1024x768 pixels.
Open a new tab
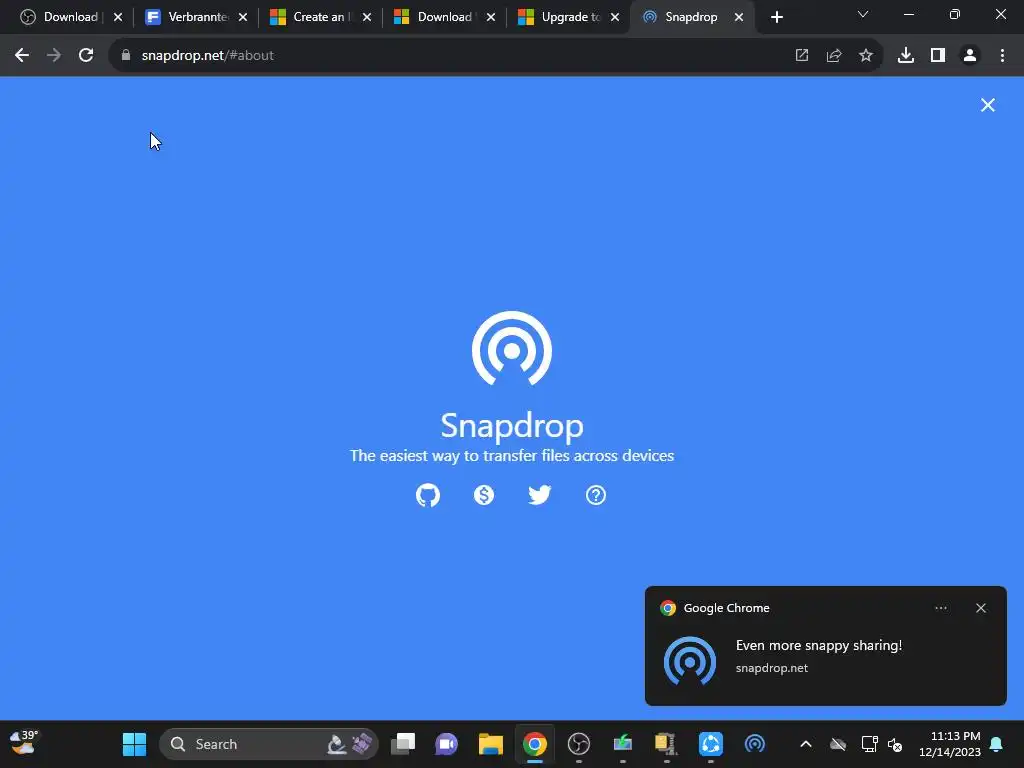[x=776, y=17]
